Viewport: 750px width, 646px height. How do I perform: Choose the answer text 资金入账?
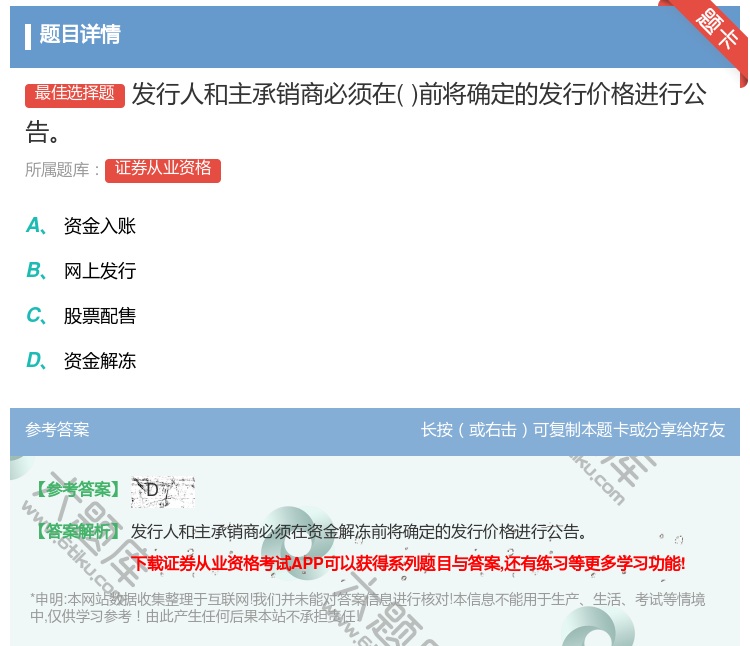[x=100, y=226]
